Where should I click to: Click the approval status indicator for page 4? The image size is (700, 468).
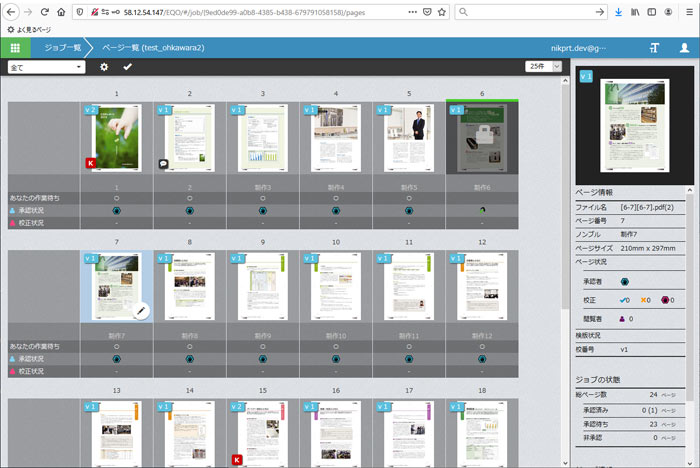pos(335,211)
